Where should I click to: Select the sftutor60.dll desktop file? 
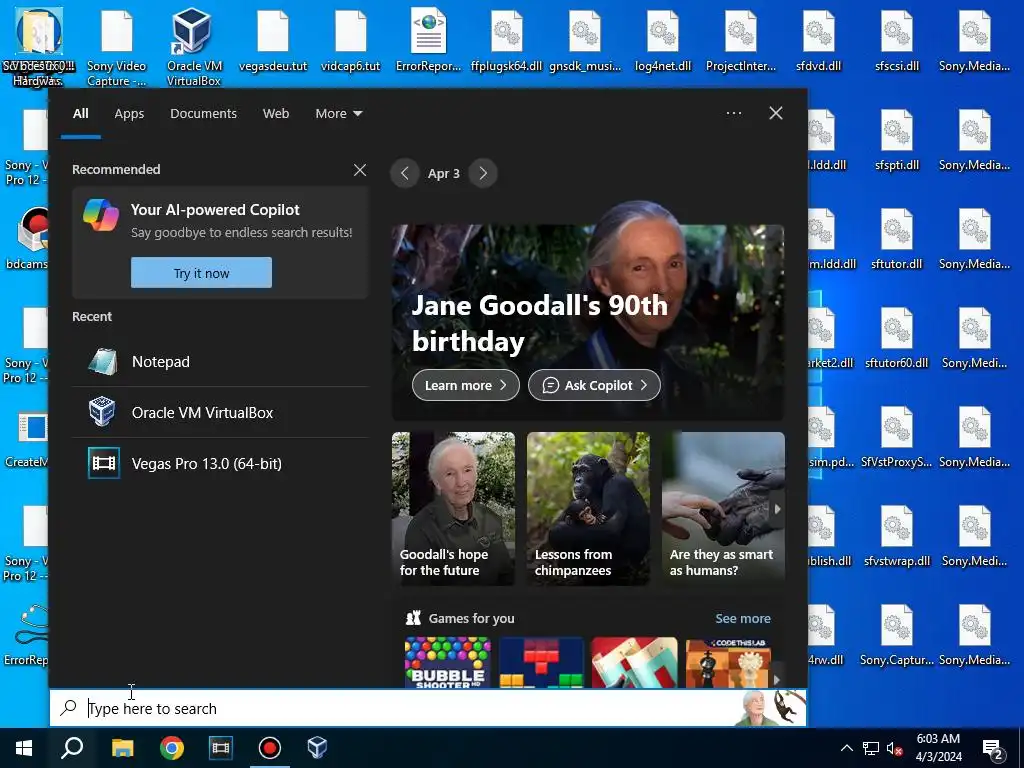(897, 338)
